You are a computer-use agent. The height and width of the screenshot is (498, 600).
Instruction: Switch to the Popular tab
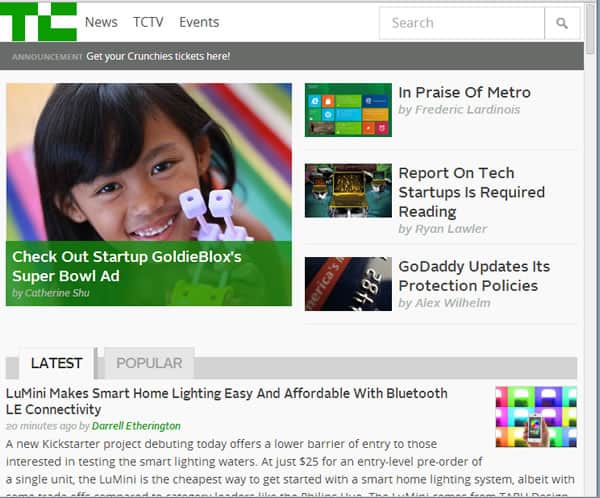tap(149, 363)
